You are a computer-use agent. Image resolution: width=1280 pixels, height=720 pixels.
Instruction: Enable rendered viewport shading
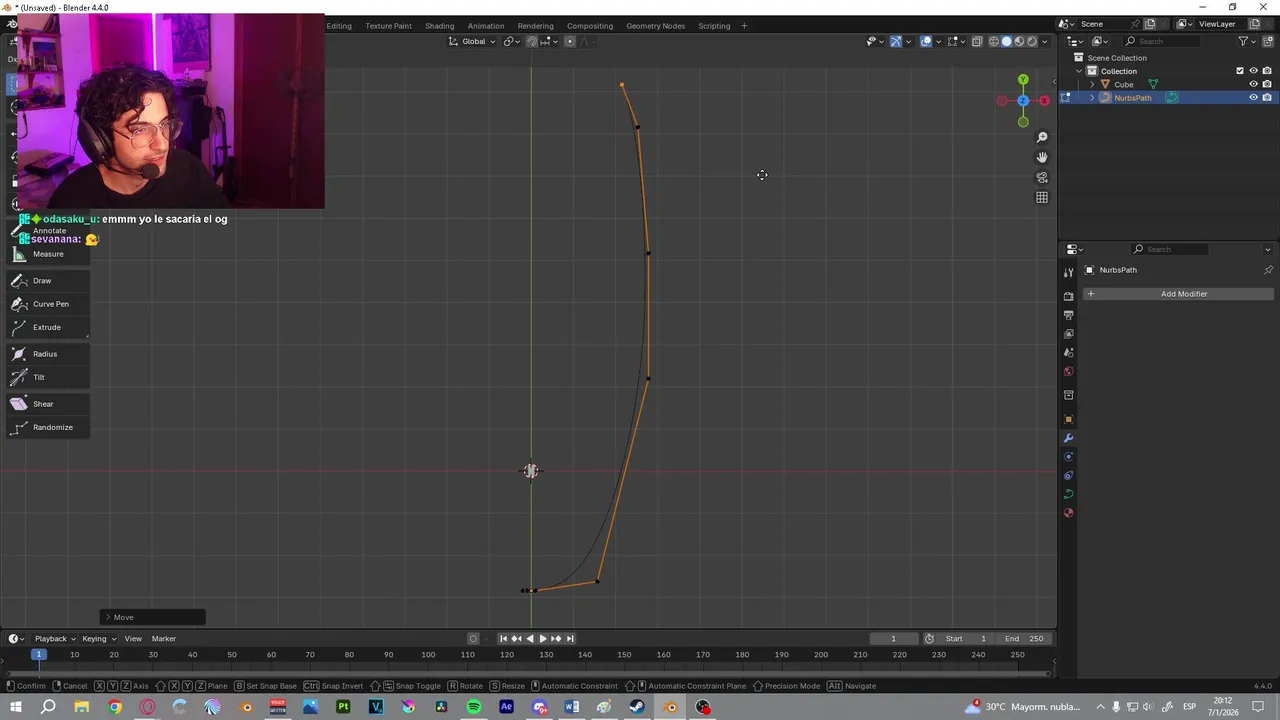pos(1032,41)
